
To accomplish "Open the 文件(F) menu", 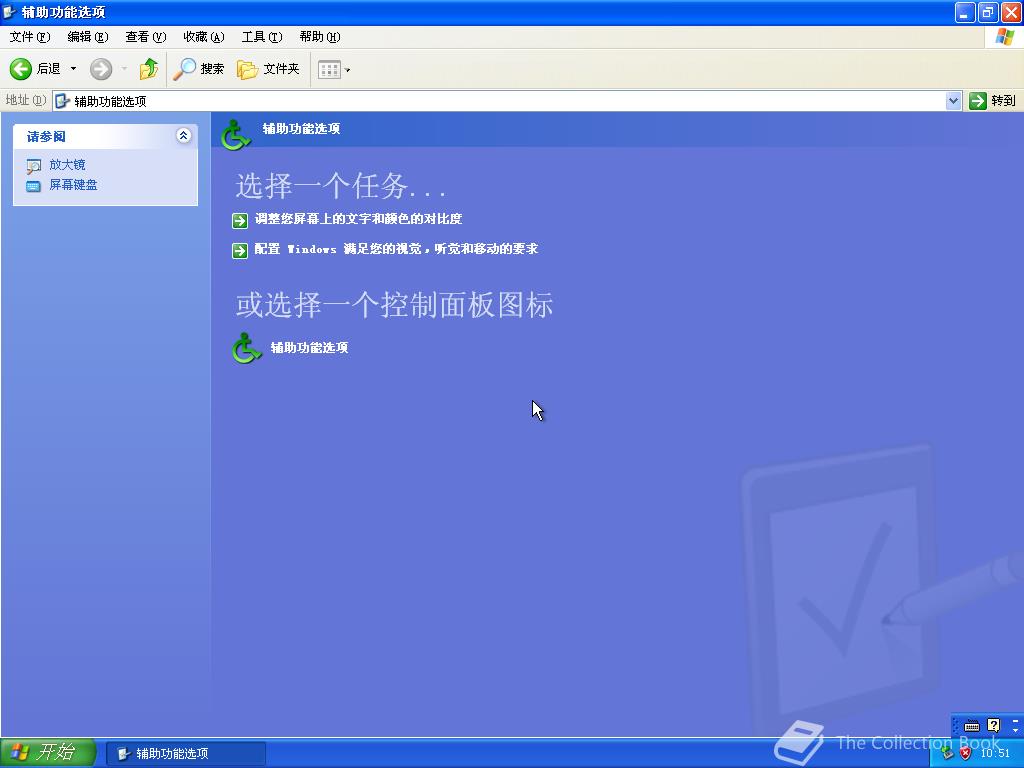I will (x=29, y=37).
